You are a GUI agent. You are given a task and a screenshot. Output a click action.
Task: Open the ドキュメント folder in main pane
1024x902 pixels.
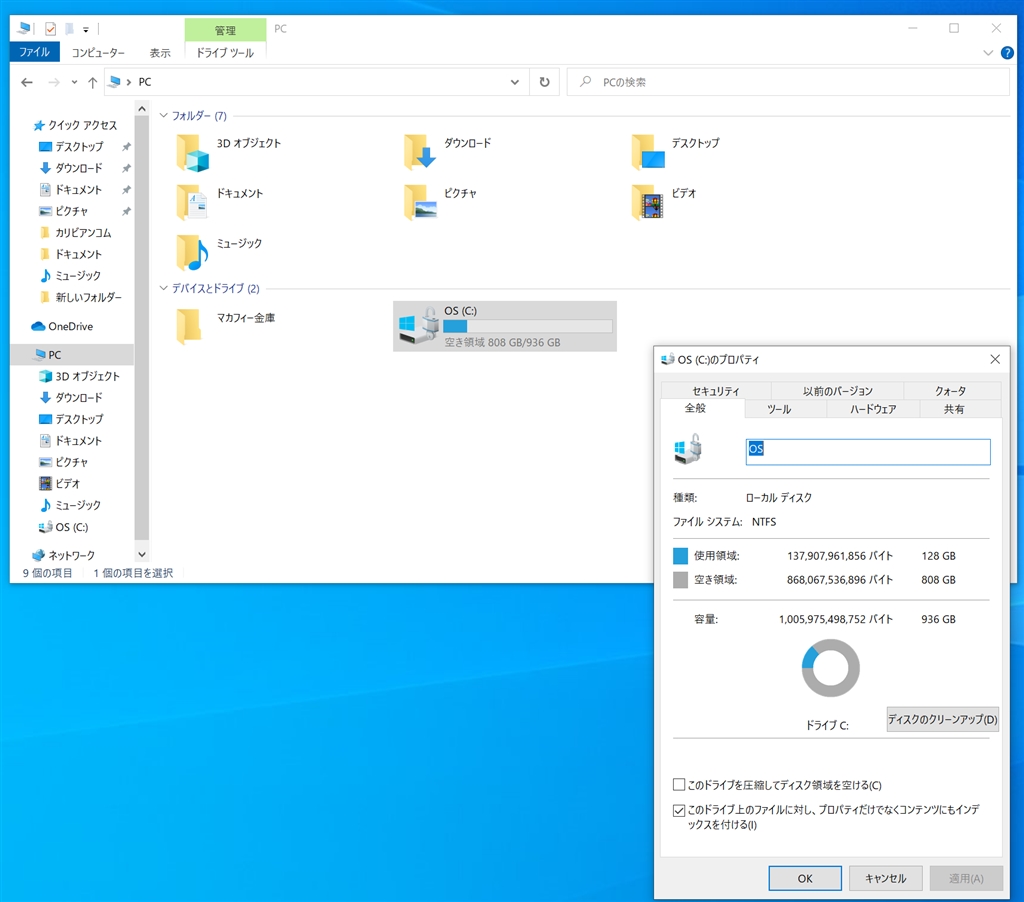[193, 202]
